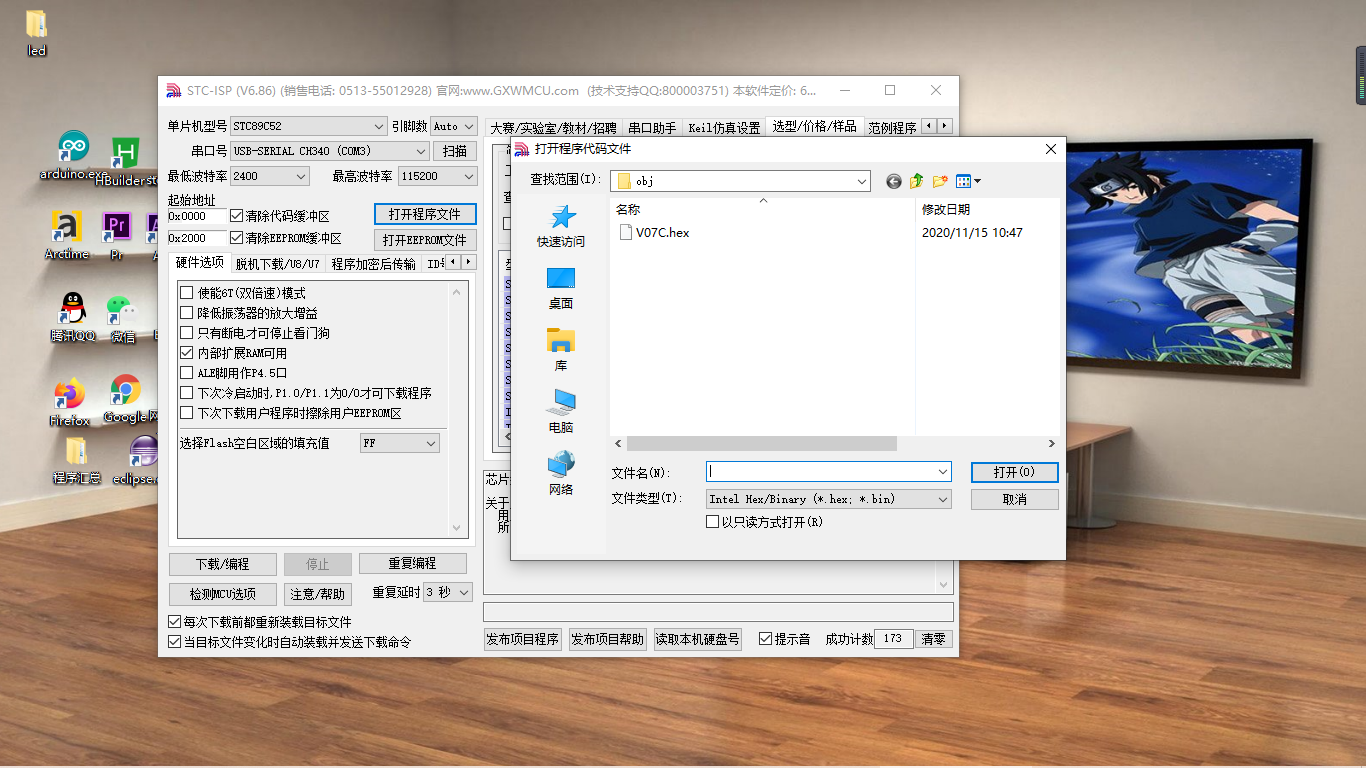
Task: Open 电脑 in the dialog sidebar
Action: pyautogui.click(x=561, y=412)
